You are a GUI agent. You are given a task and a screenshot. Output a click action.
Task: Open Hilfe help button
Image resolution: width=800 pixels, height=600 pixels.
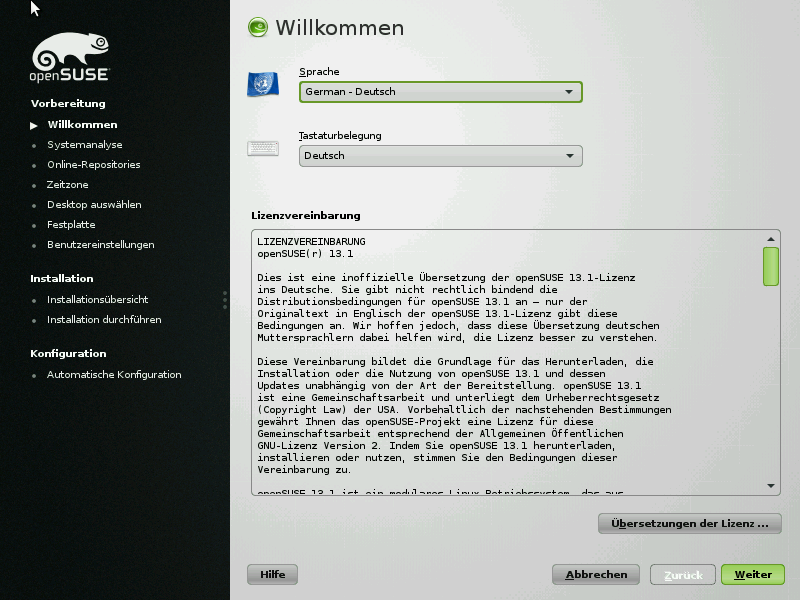coord(272,575)
